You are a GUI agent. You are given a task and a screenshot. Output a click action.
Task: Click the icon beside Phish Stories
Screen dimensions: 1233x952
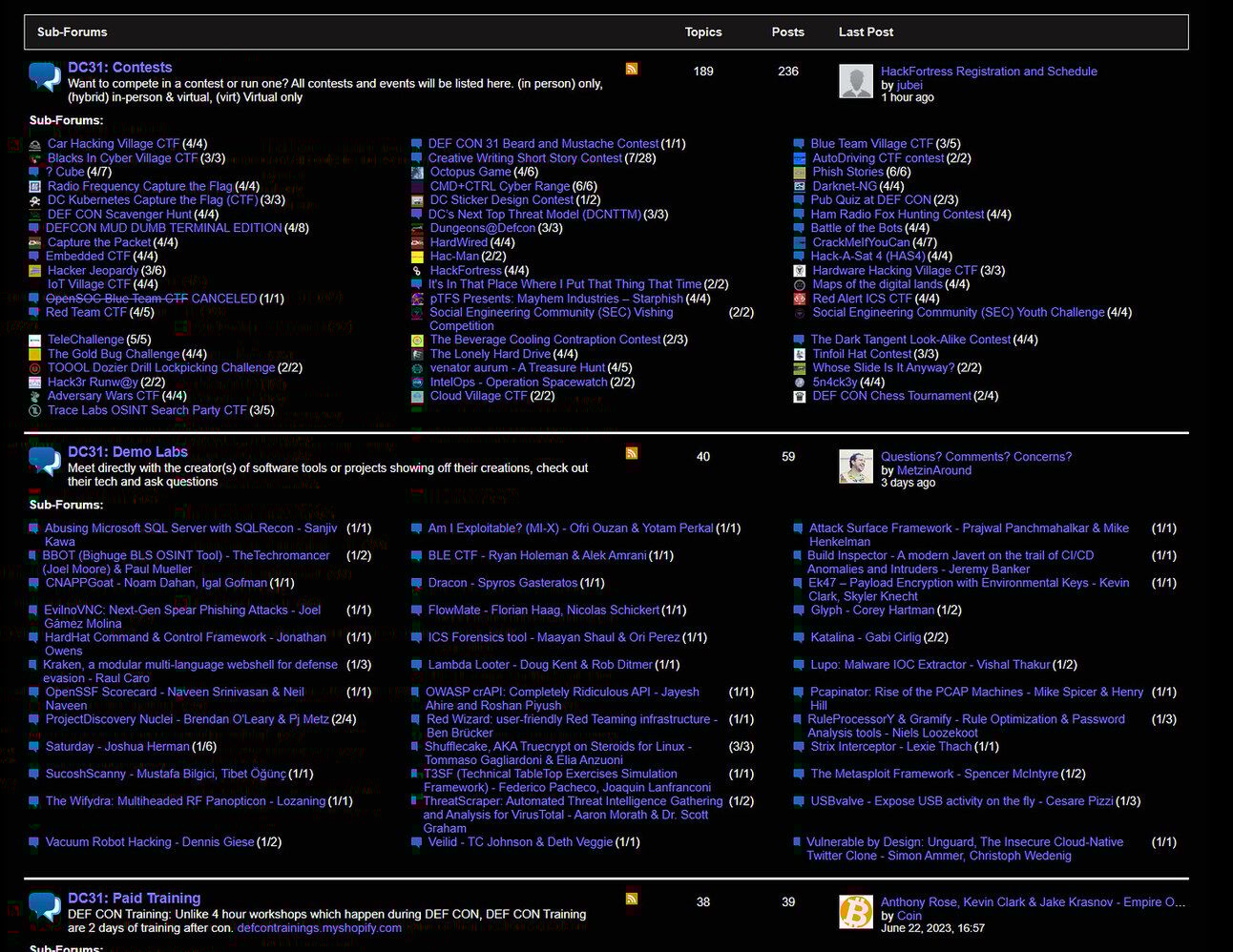pos(800,173)
